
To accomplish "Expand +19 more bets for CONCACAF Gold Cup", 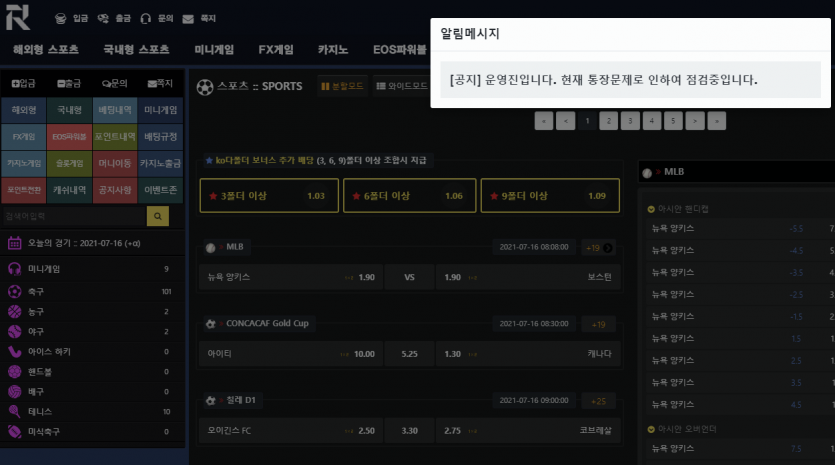I will (x=599, y=324).
